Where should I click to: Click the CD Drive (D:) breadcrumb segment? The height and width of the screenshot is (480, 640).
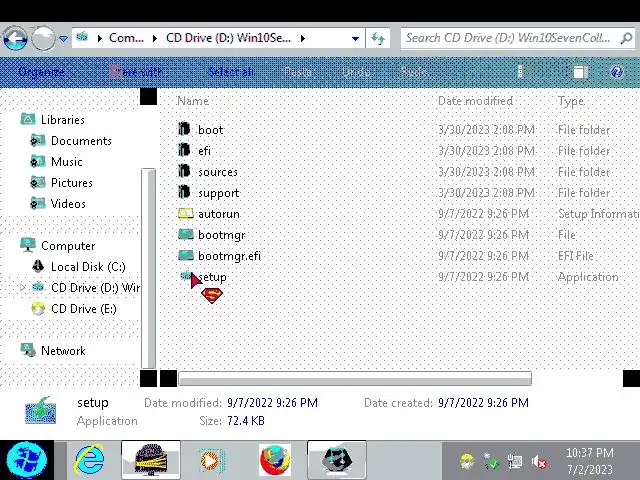[x=228, y=38]
